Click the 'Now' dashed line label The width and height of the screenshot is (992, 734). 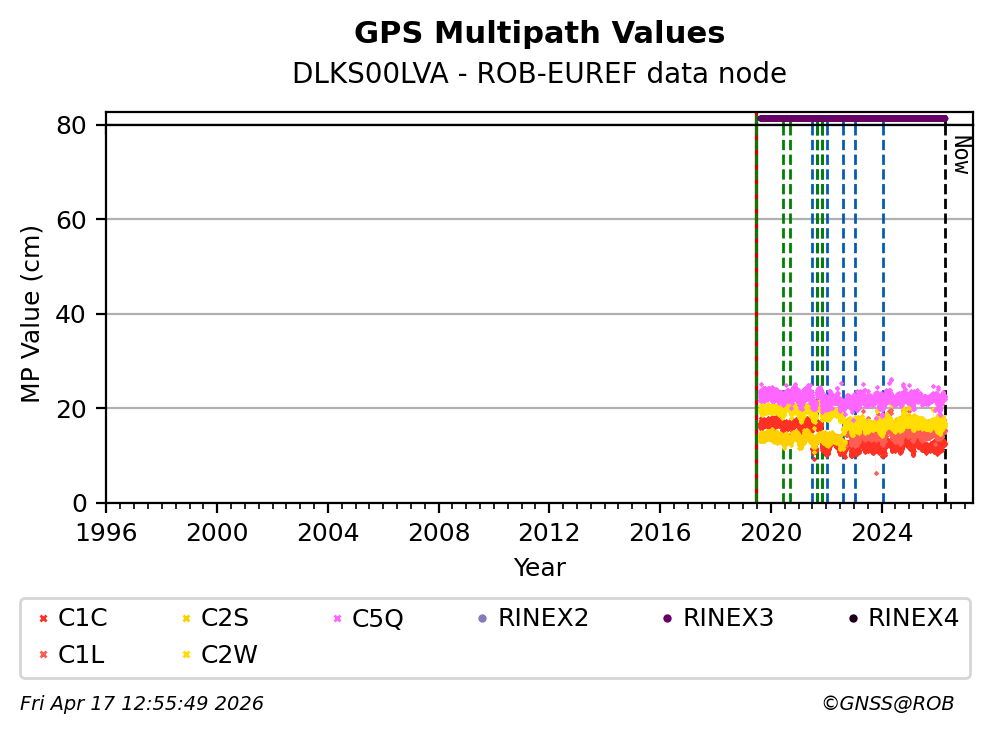(x=961, y=155)
